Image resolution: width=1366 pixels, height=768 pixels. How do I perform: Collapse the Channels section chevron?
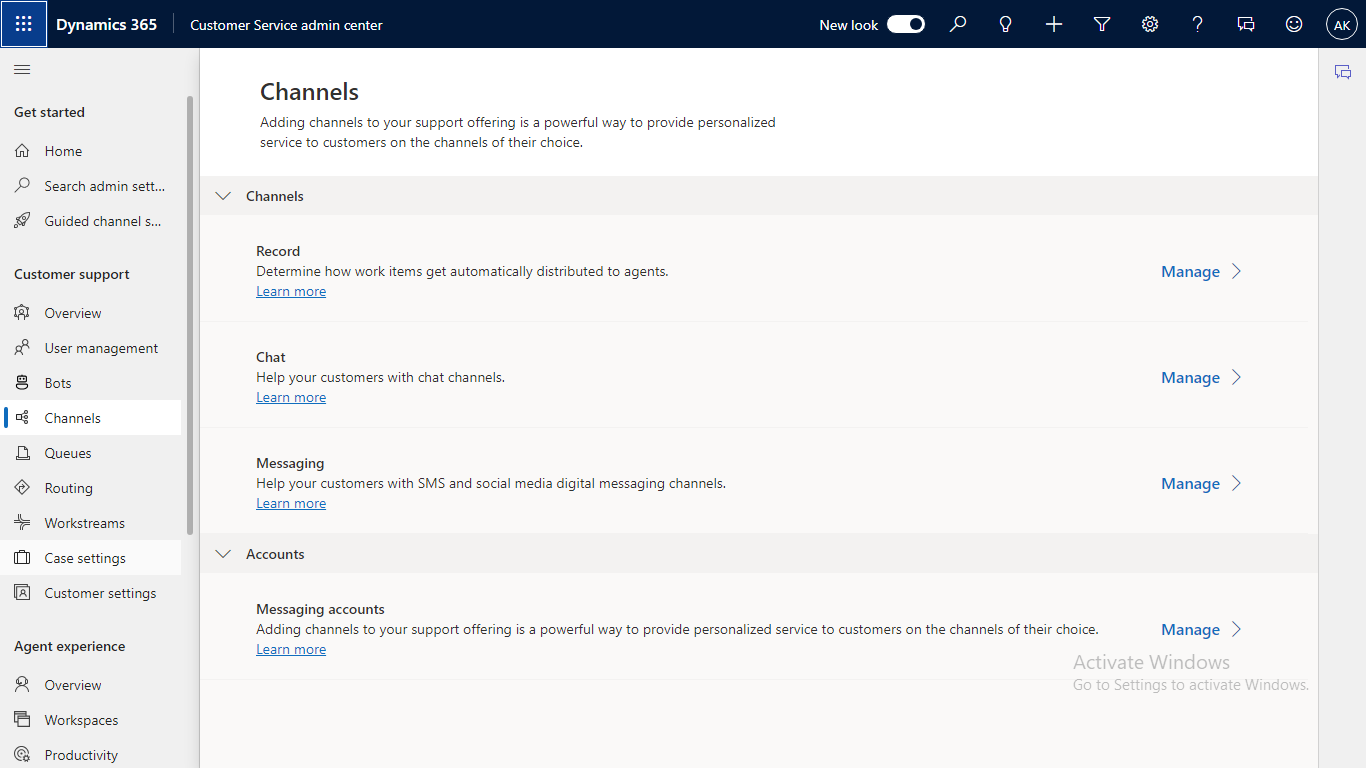point(223,196)
